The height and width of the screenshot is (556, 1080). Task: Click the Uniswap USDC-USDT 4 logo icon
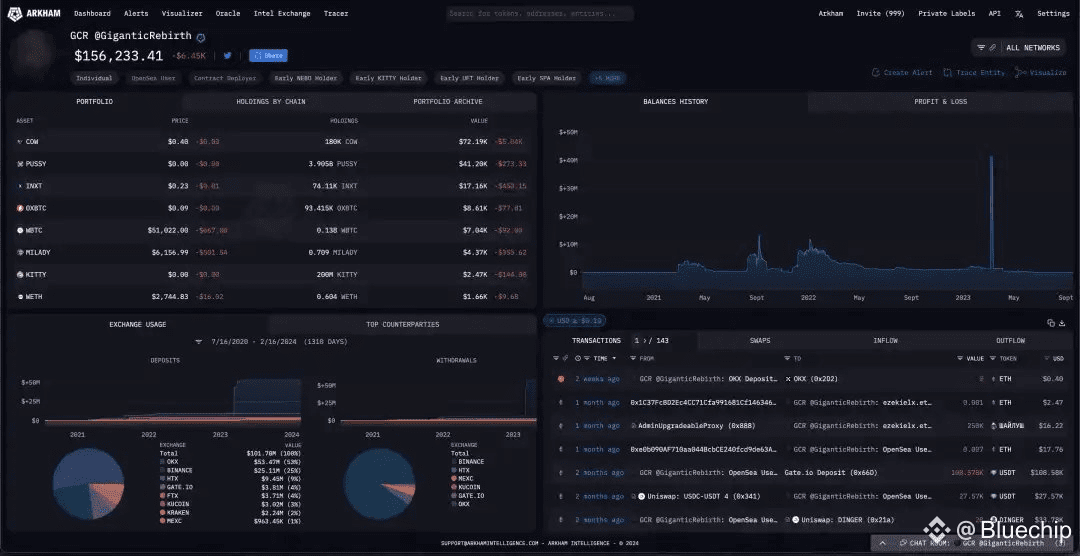(x=641, y=496)
